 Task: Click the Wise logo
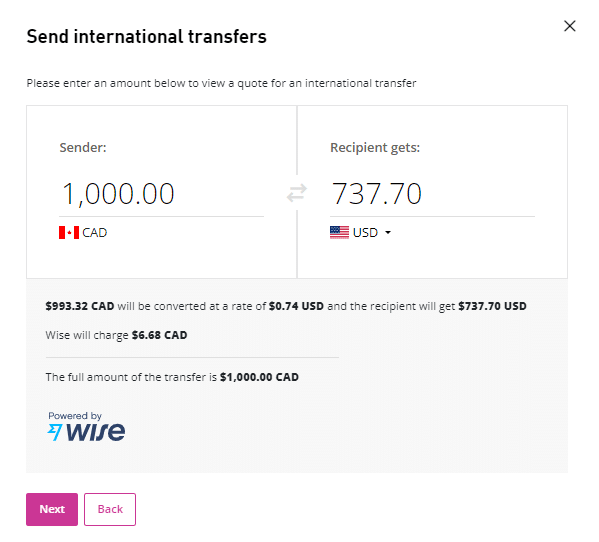click(x=86, y=432)
